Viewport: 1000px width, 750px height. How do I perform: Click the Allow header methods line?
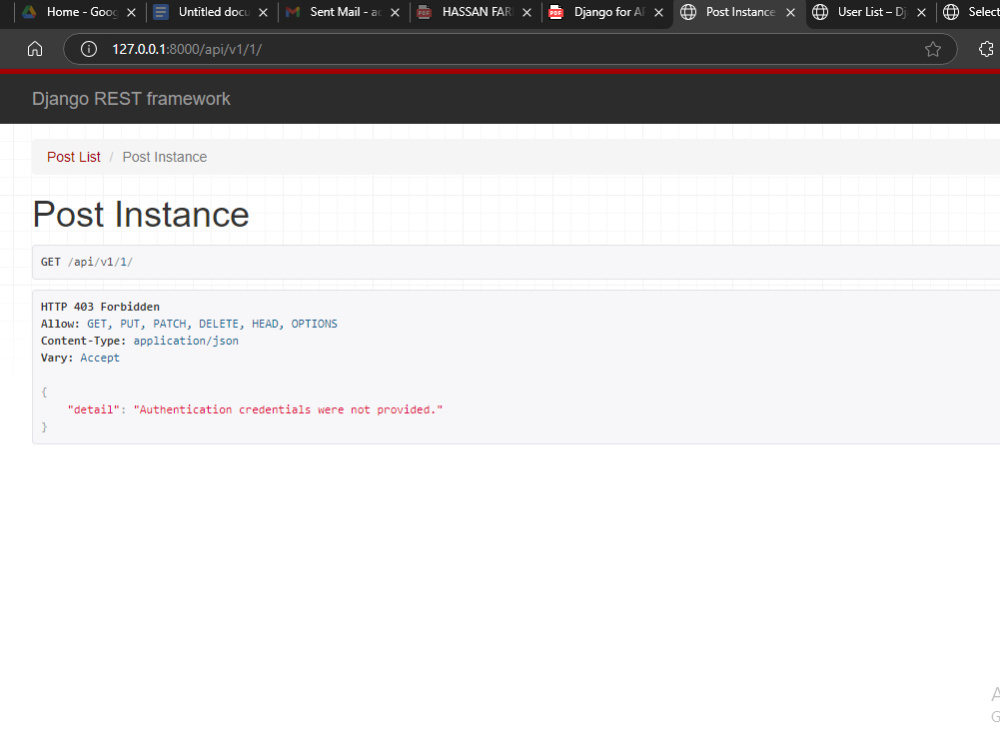click(x=189, y=324)
